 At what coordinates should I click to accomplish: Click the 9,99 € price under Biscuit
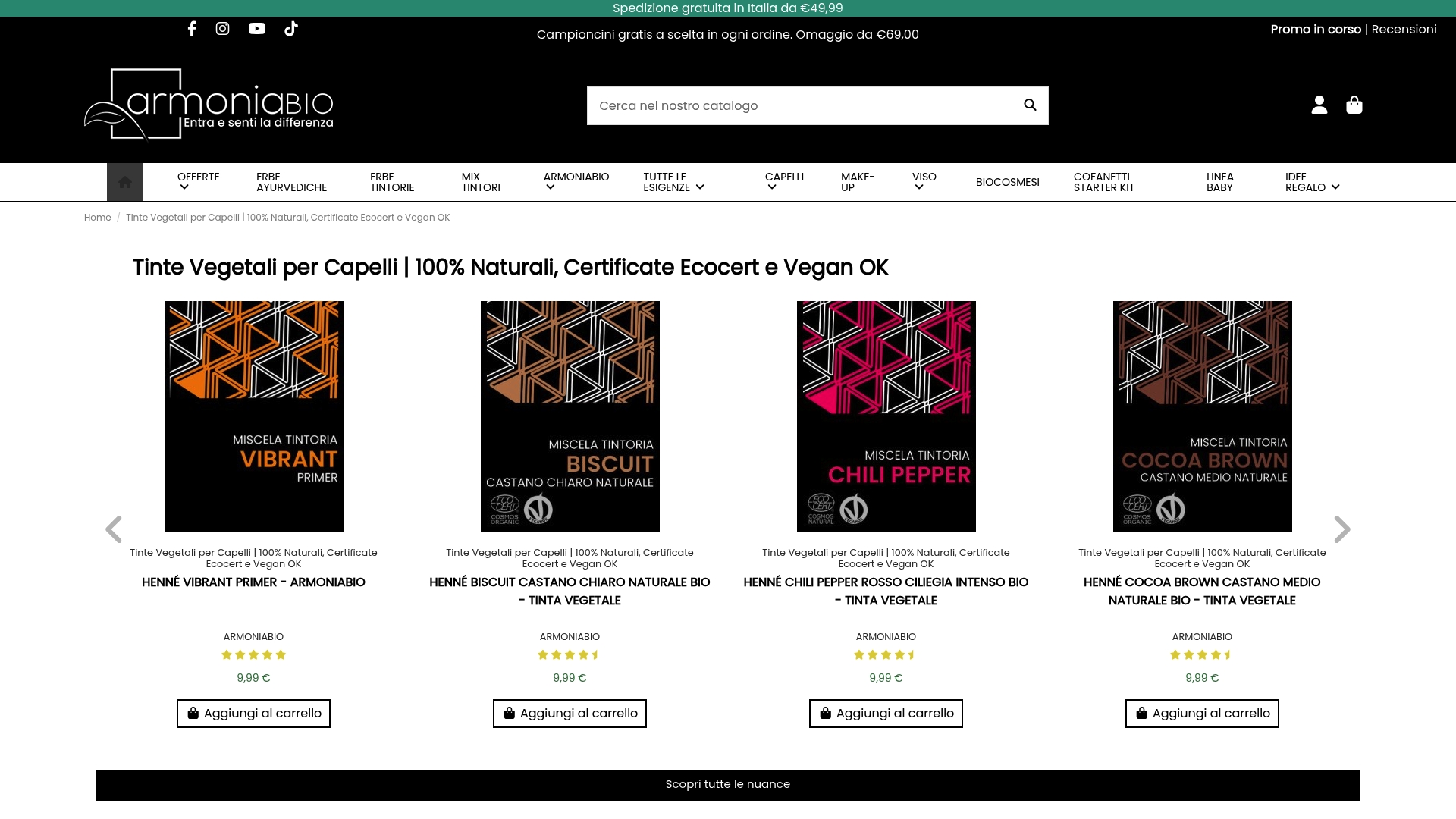(570, 678)
